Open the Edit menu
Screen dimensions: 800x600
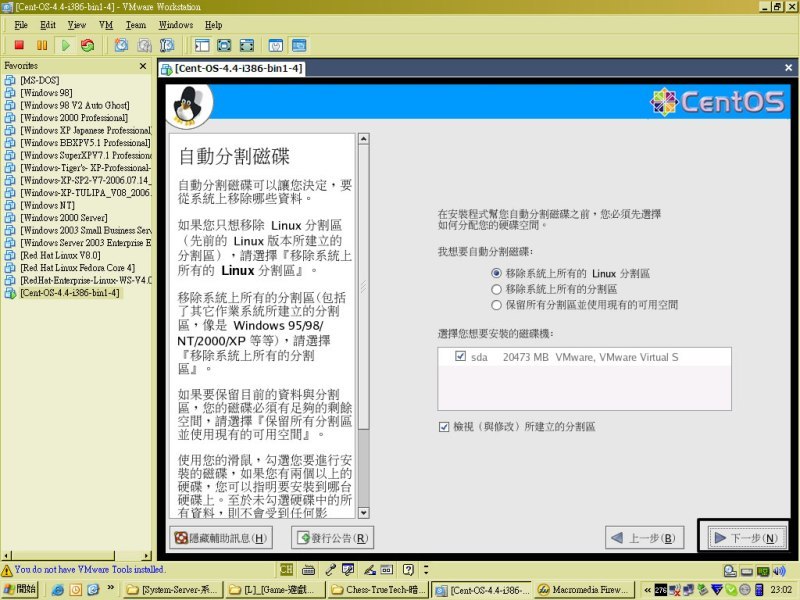point(48,25)
